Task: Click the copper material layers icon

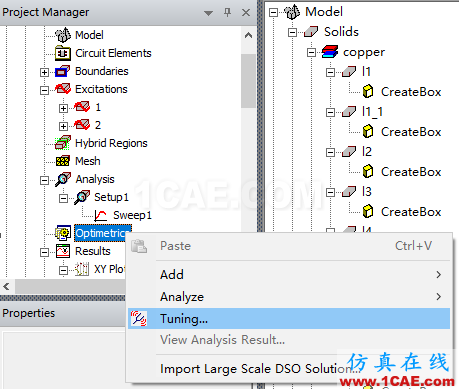Action: click(330, 52)
